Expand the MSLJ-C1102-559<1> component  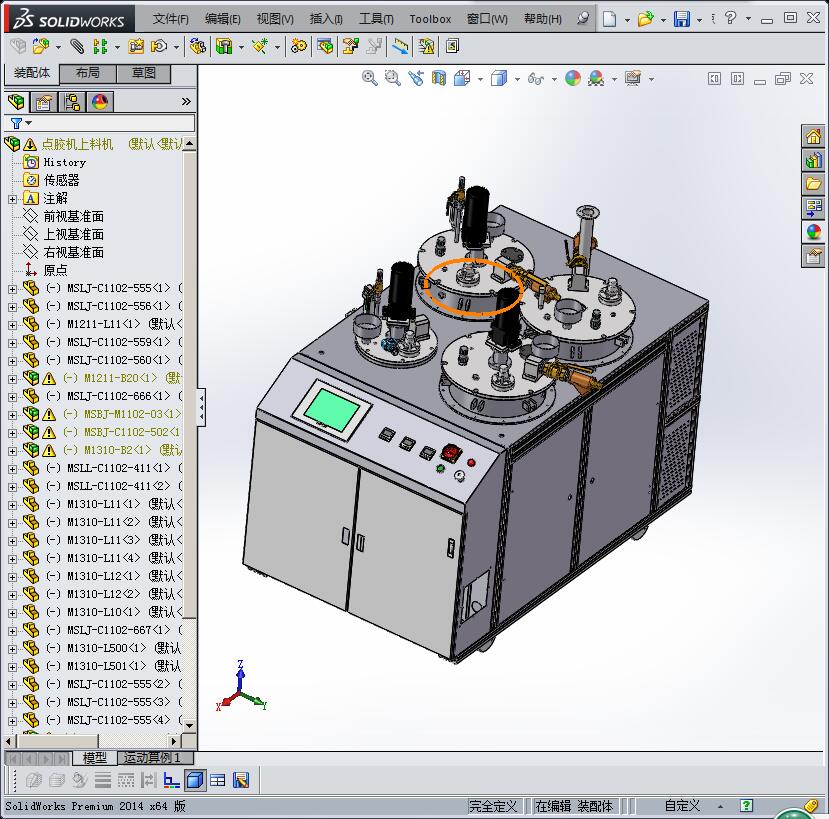13,343
